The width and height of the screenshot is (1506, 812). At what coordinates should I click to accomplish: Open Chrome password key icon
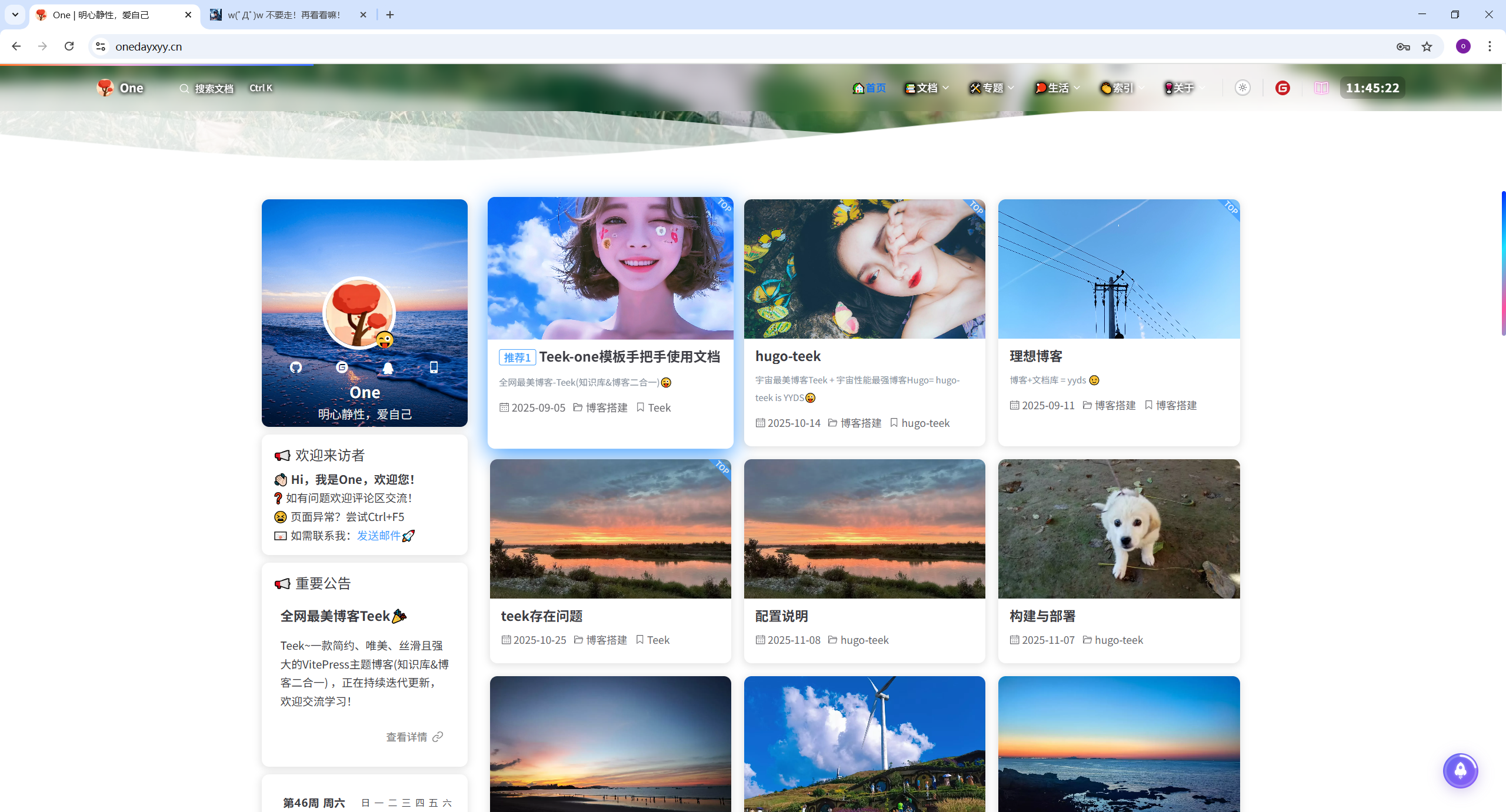(1403, 46)
